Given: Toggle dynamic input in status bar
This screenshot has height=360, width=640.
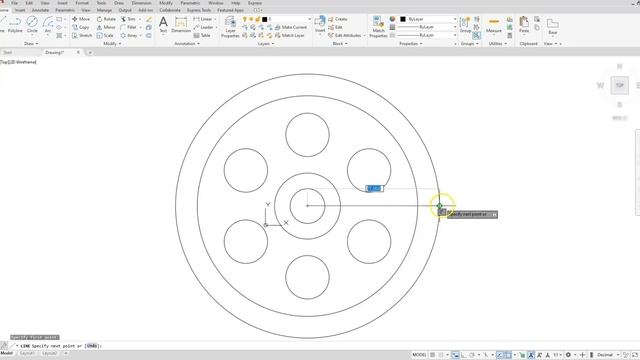Looking at the screenshot, I should pyautogui.click(x=456, y=355).
